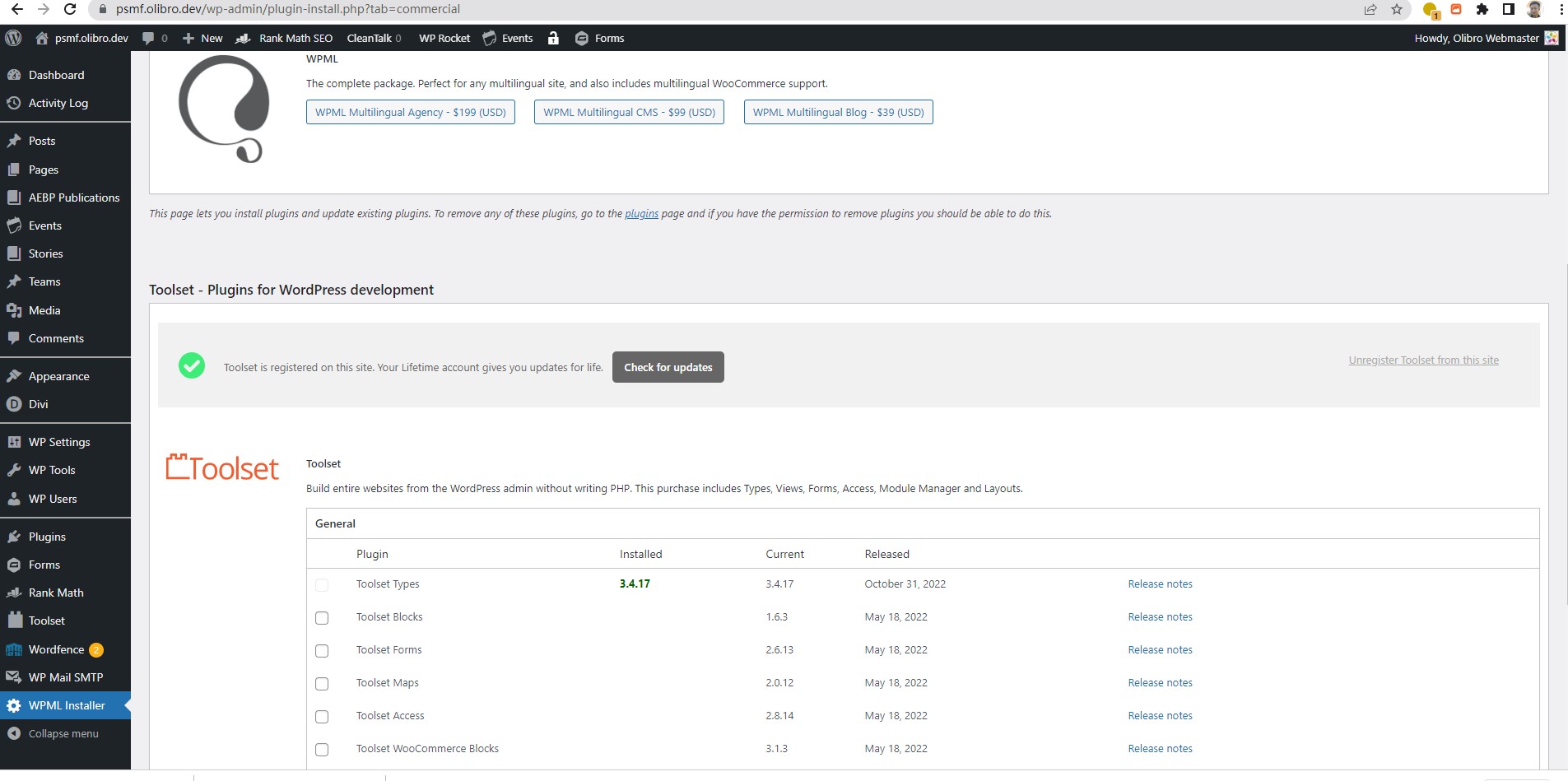Click the Events icon in admin bar

[x=490, y=38]
